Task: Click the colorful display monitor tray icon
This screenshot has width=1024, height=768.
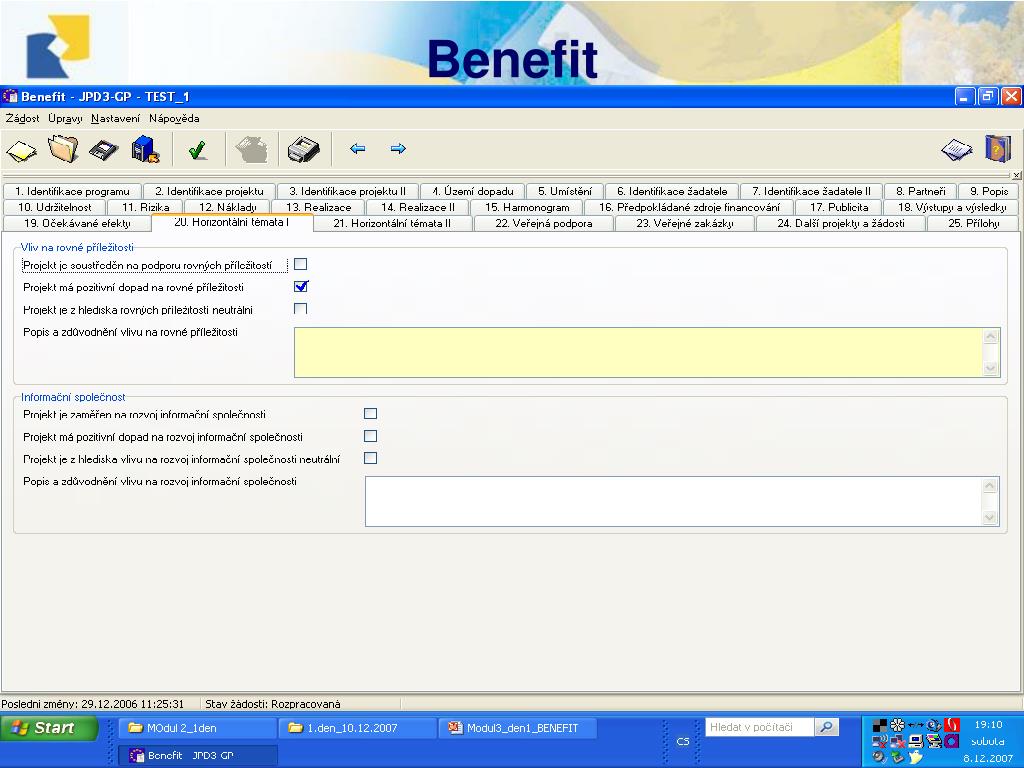Action: 934,741
